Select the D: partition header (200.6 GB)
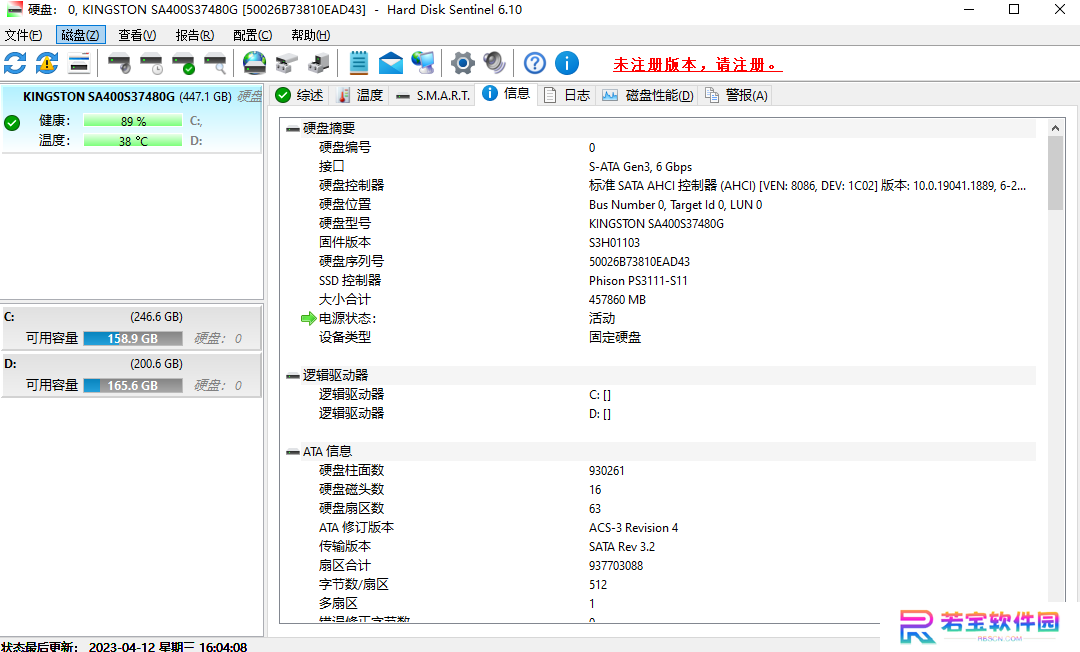 pyautogui.click(x=132, y=364)
